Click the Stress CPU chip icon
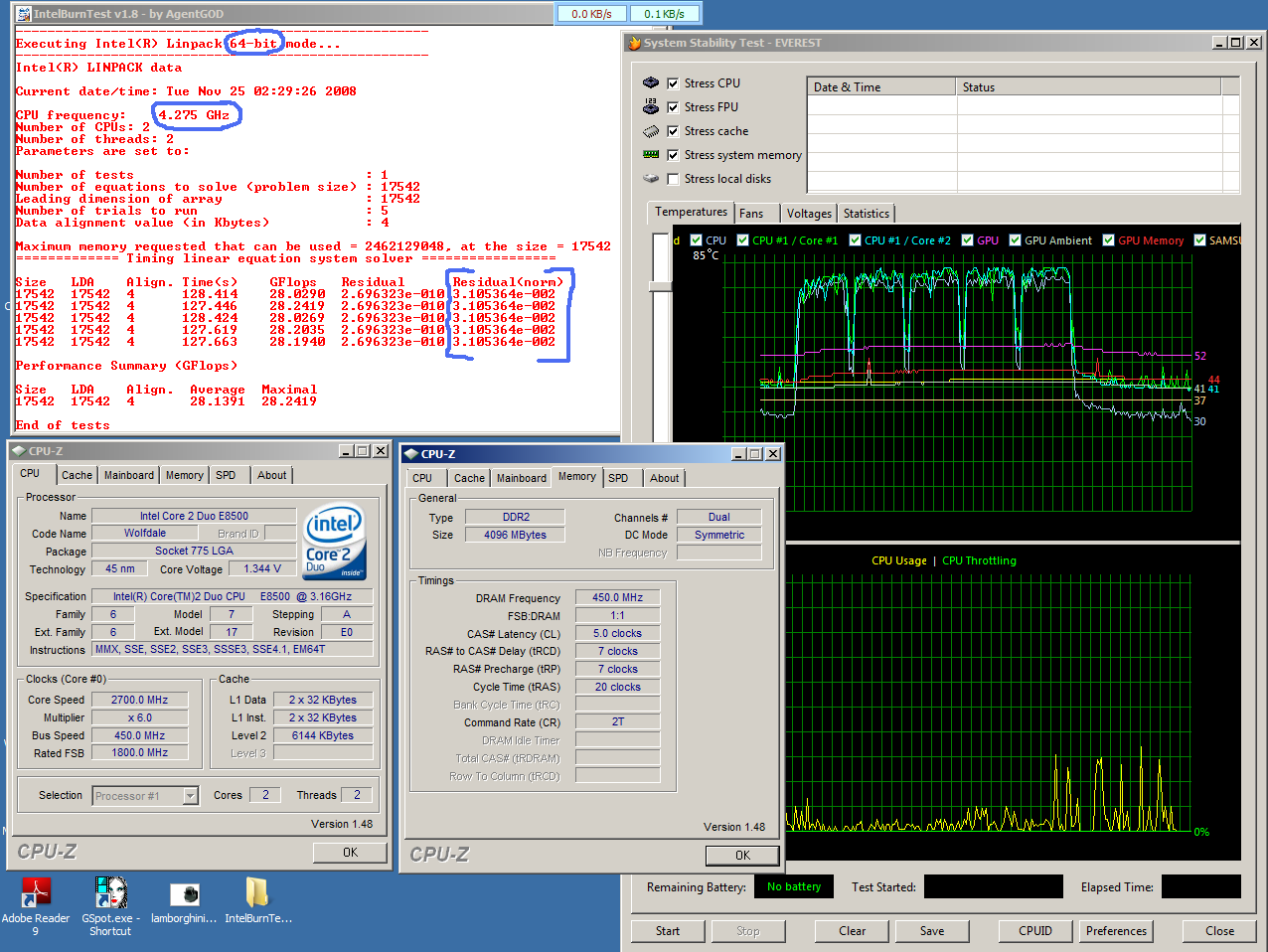Image resolution: width=1268 pixels, height=952 pixels. pyautogui.click(x=651, y=83)
